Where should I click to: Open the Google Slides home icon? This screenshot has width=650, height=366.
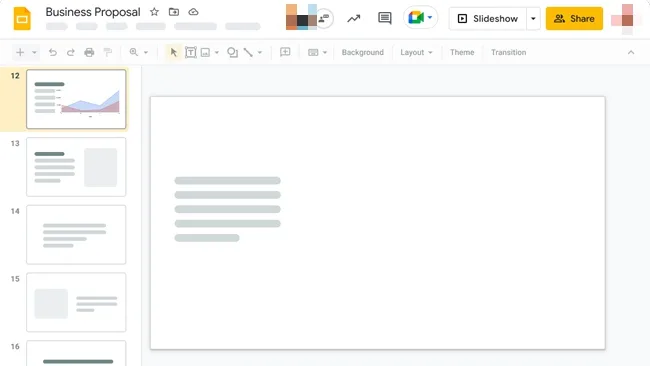(x=22, y=19)
